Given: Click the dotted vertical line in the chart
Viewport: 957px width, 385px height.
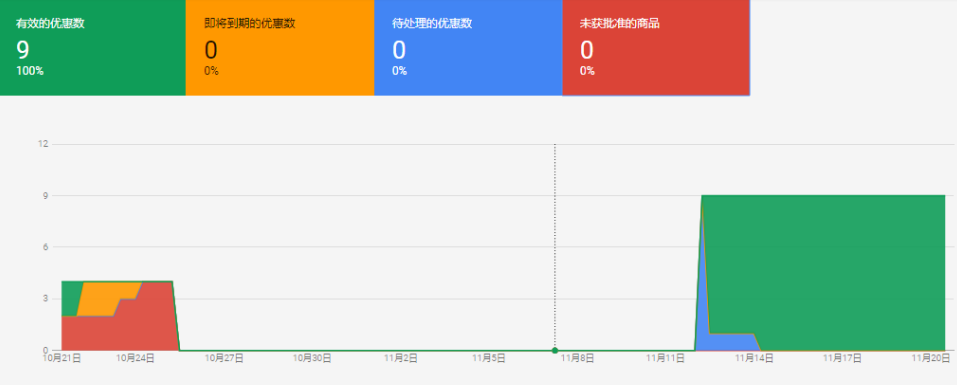Looking at the screenshot, I should point(555,244).
